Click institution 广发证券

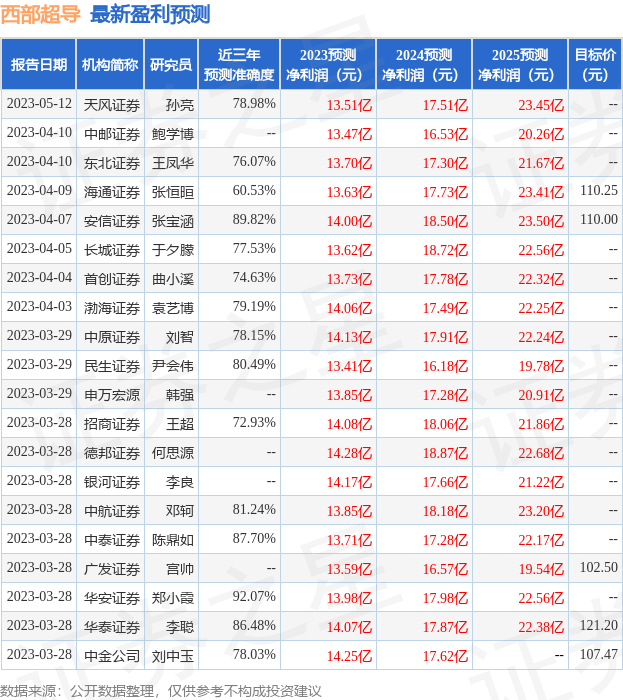point(112,570)
